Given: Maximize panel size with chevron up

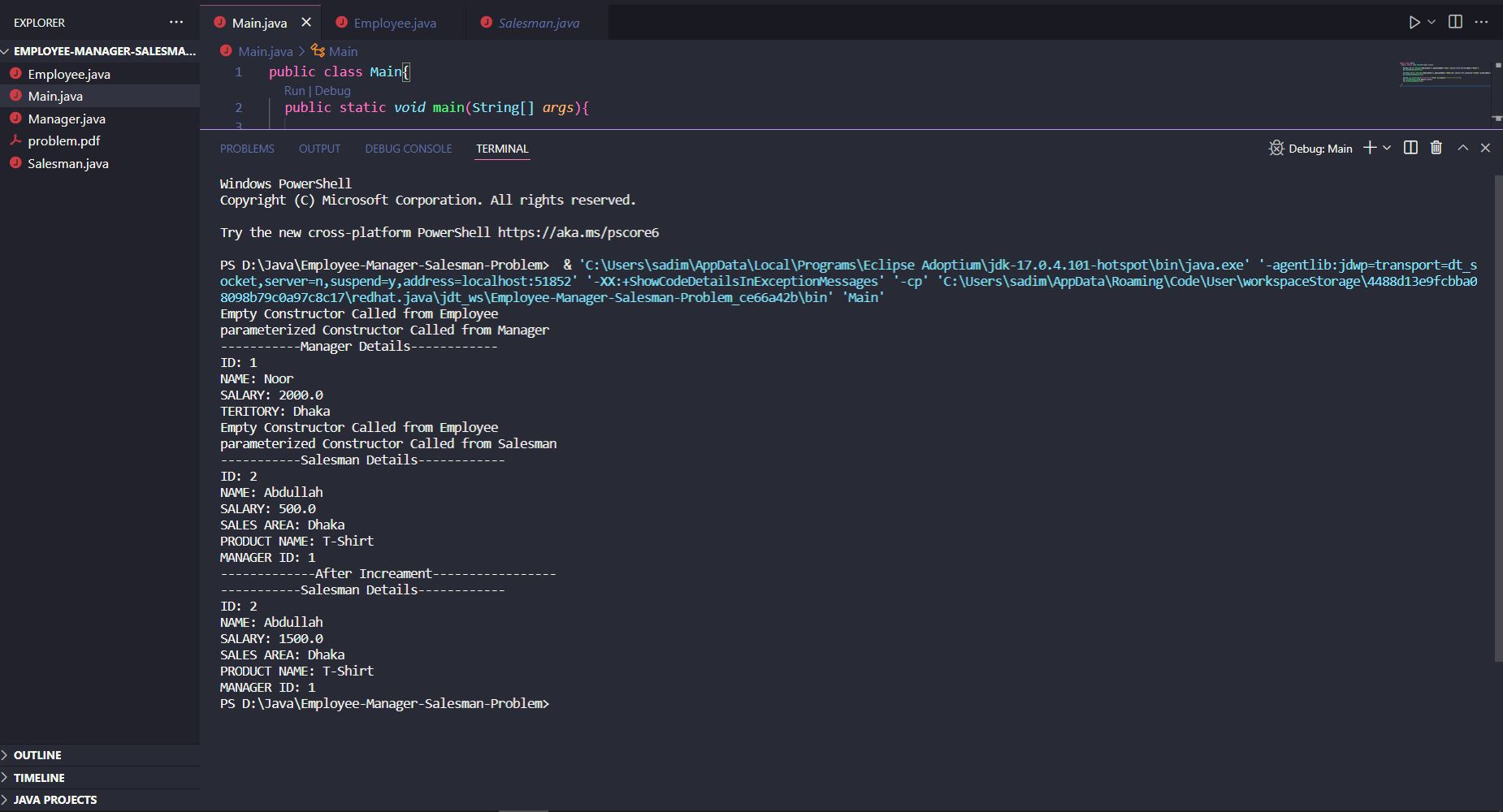Looking at the screenshot, I should [x=1463, y=148].
